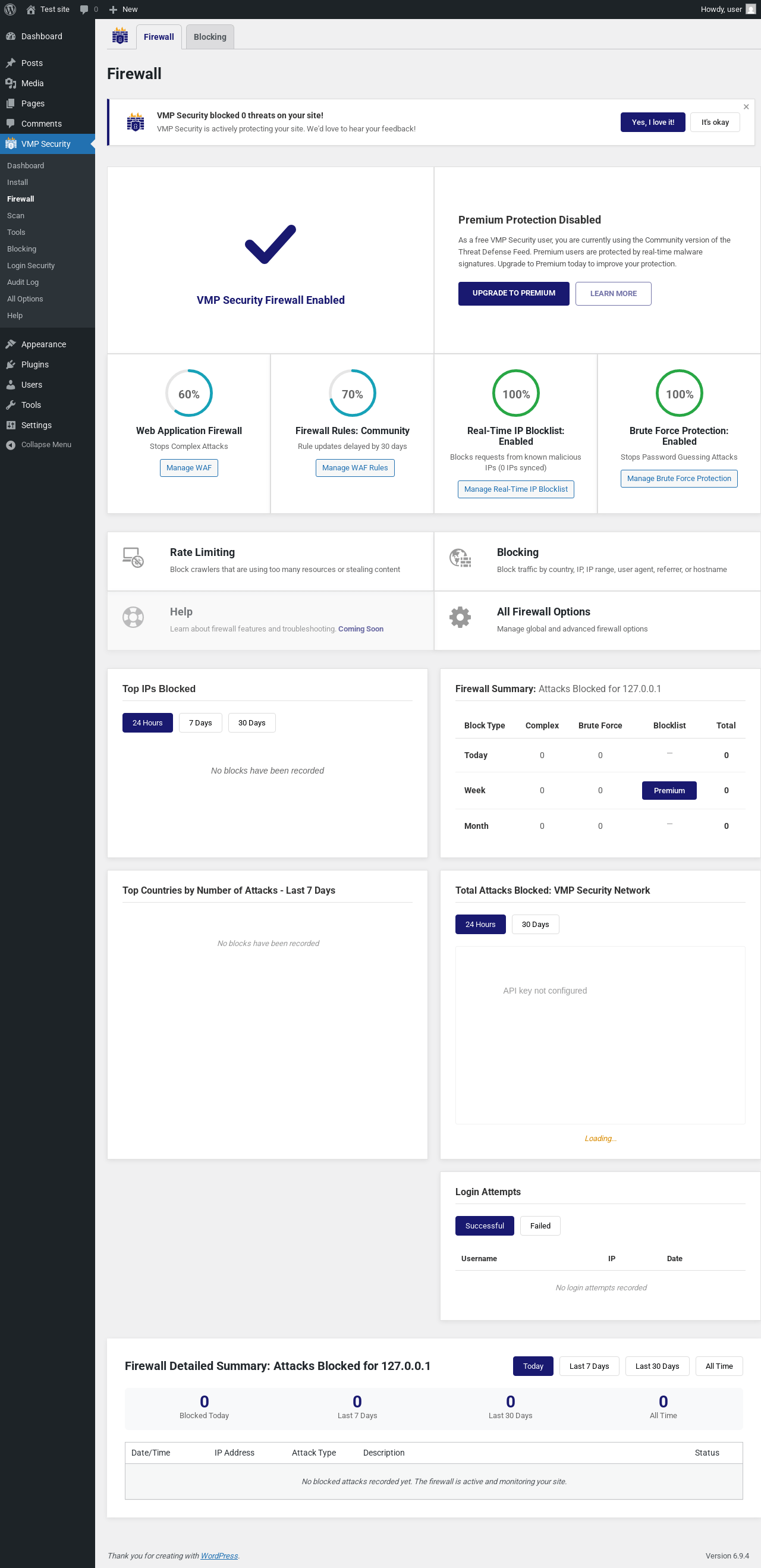Click the It's okay button
Screen dimensions: 761x1568
(x=715, y=122)
